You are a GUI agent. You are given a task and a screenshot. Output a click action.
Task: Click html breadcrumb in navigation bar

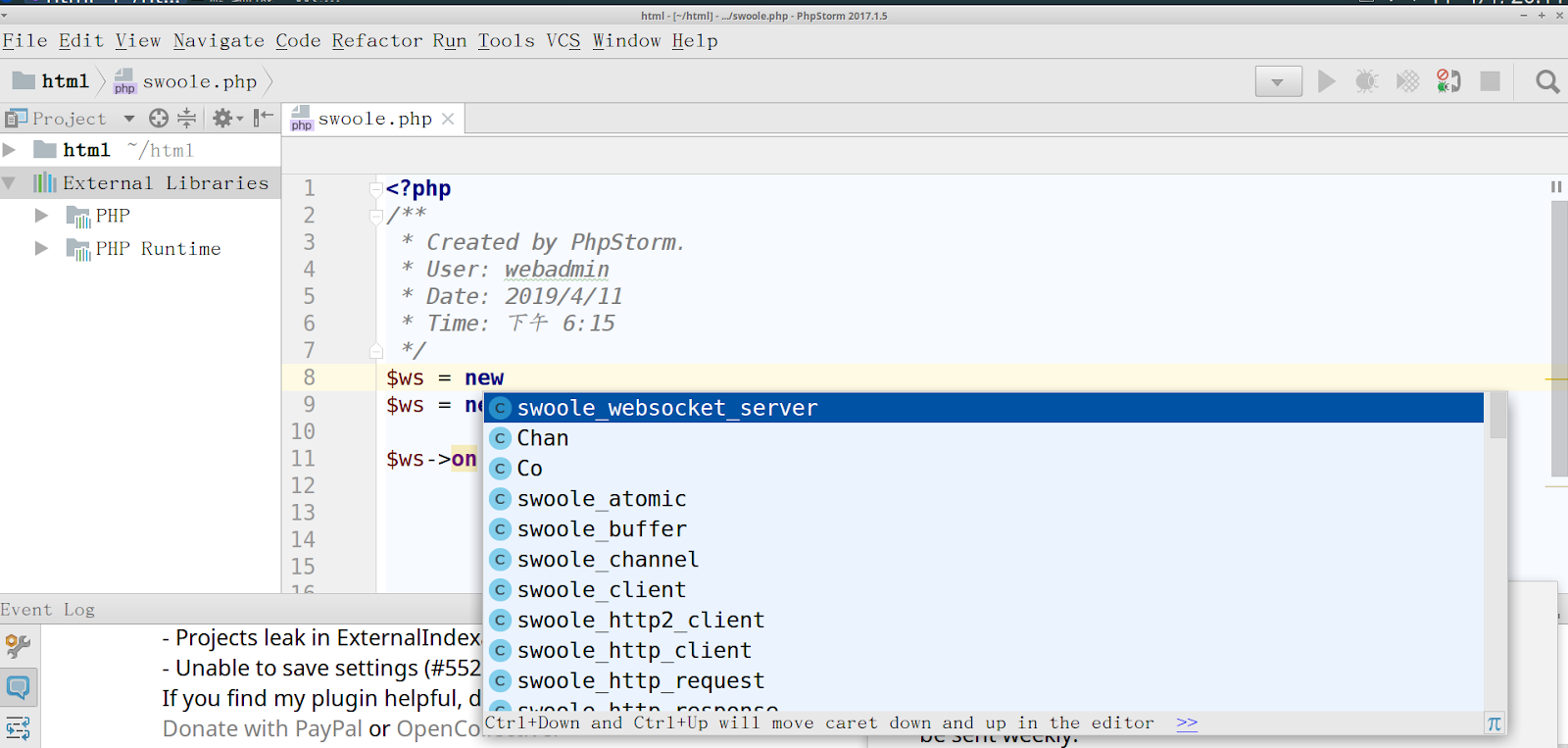pos(52,81)
